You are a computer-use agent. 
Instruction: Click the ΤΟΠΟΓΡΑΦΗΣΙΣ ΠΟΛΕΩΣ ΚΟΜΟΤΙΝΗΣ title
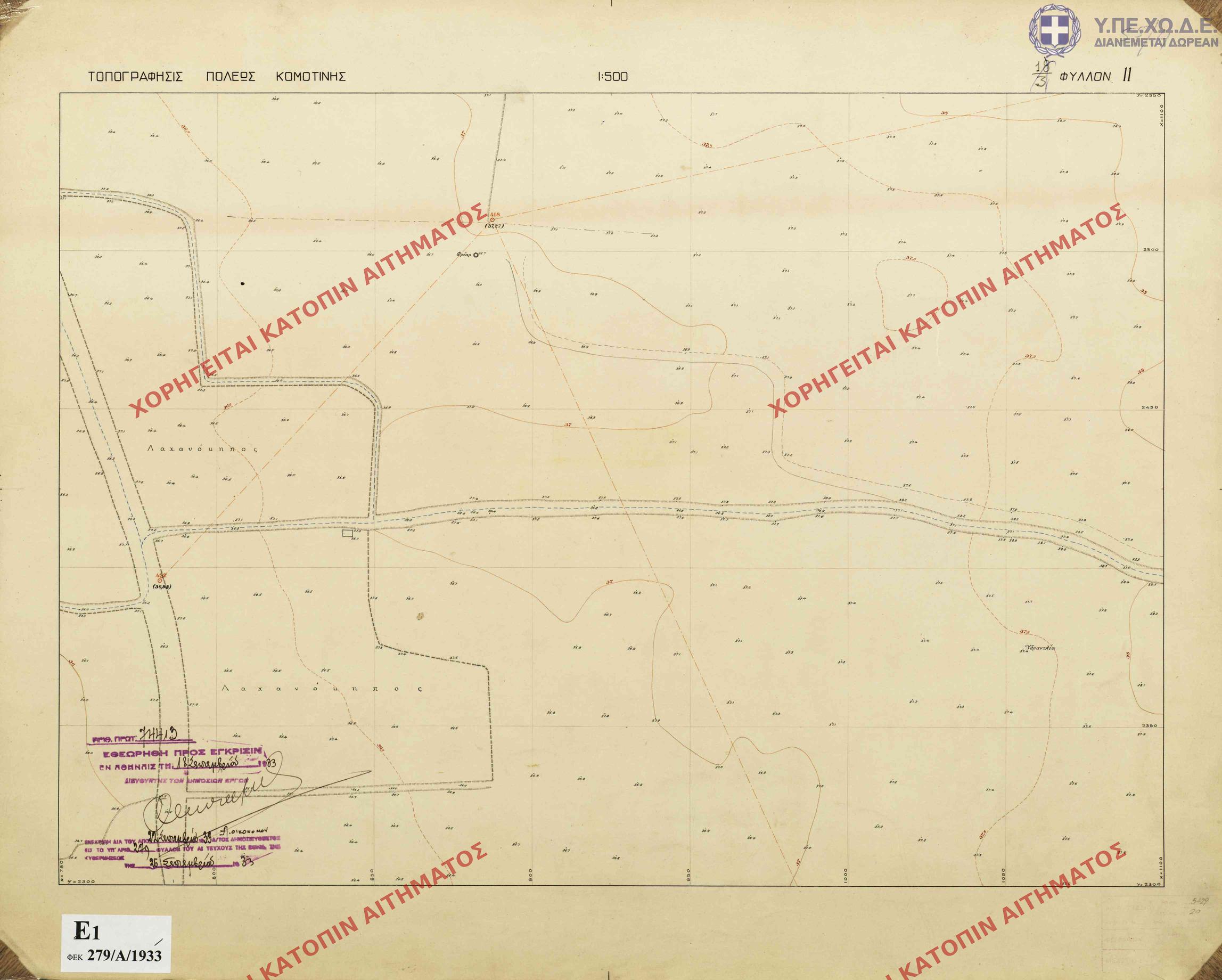click(217, 77)
